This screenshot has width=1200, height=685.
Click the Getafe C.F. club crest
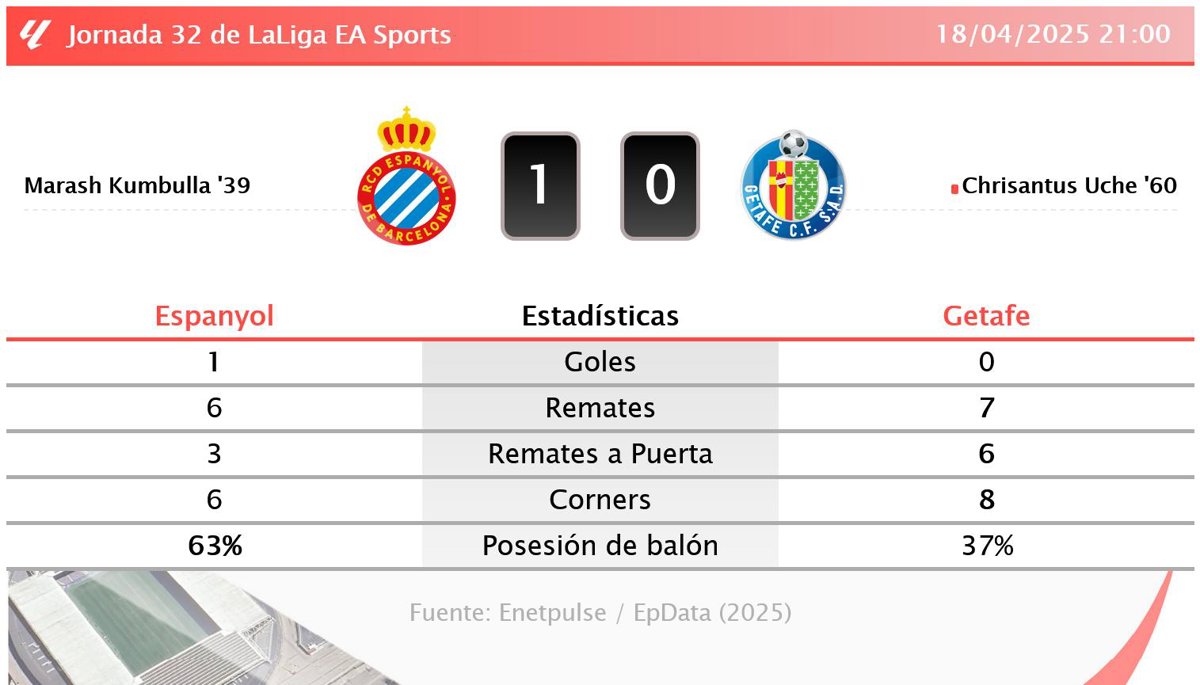coord(793,184)
